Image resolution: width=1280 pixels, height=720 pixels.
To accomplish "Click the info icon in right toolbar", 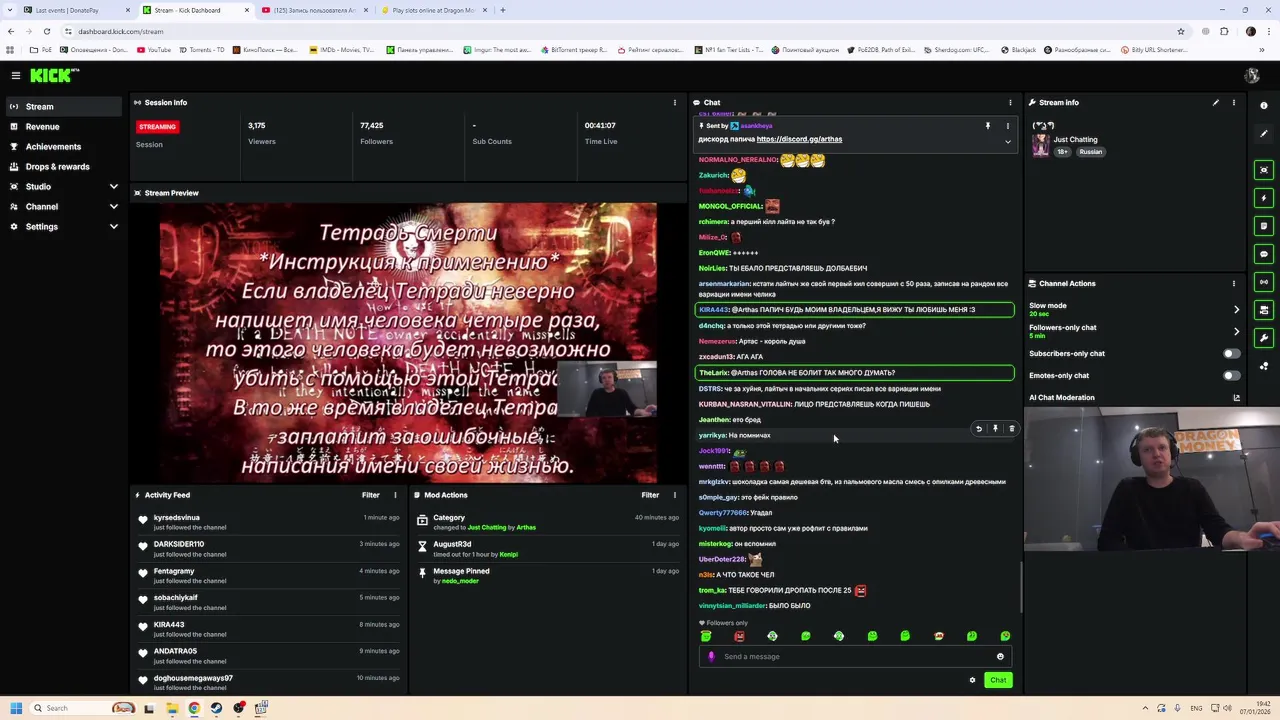I will tap(1264, 106).
